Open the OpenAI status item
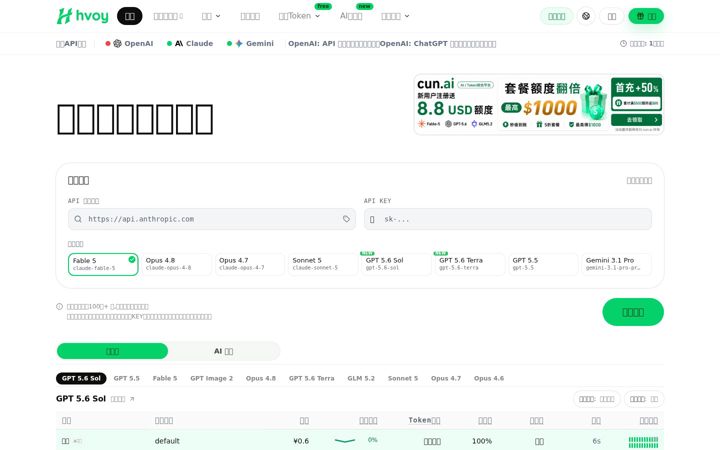The image size is (720, 450). pyautogui.click(x=129, y=44)
